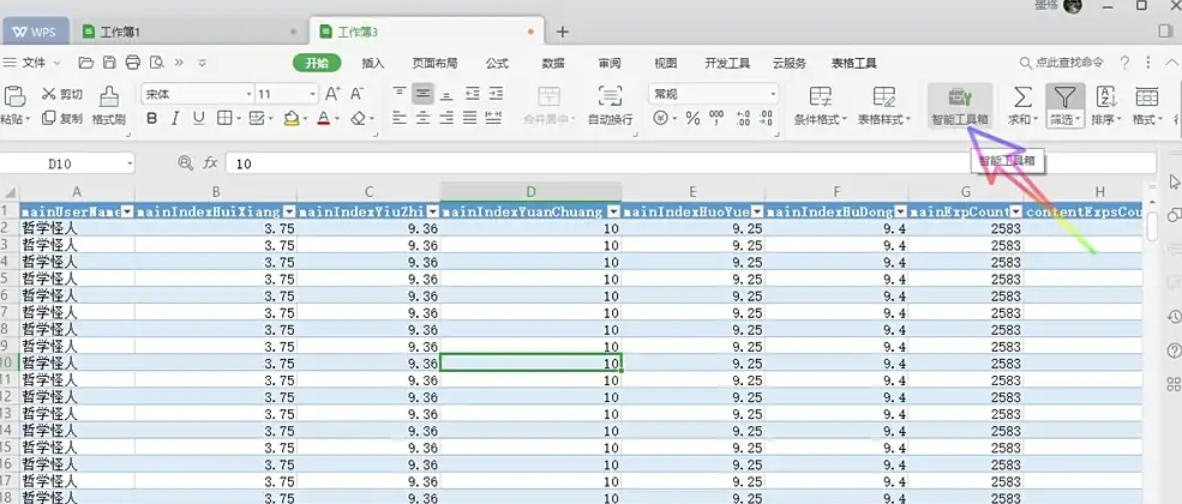Screen dimensions: 1182x504
Task: Click the 自动换行 wrap text icon
Action: [x=609, y=97]
